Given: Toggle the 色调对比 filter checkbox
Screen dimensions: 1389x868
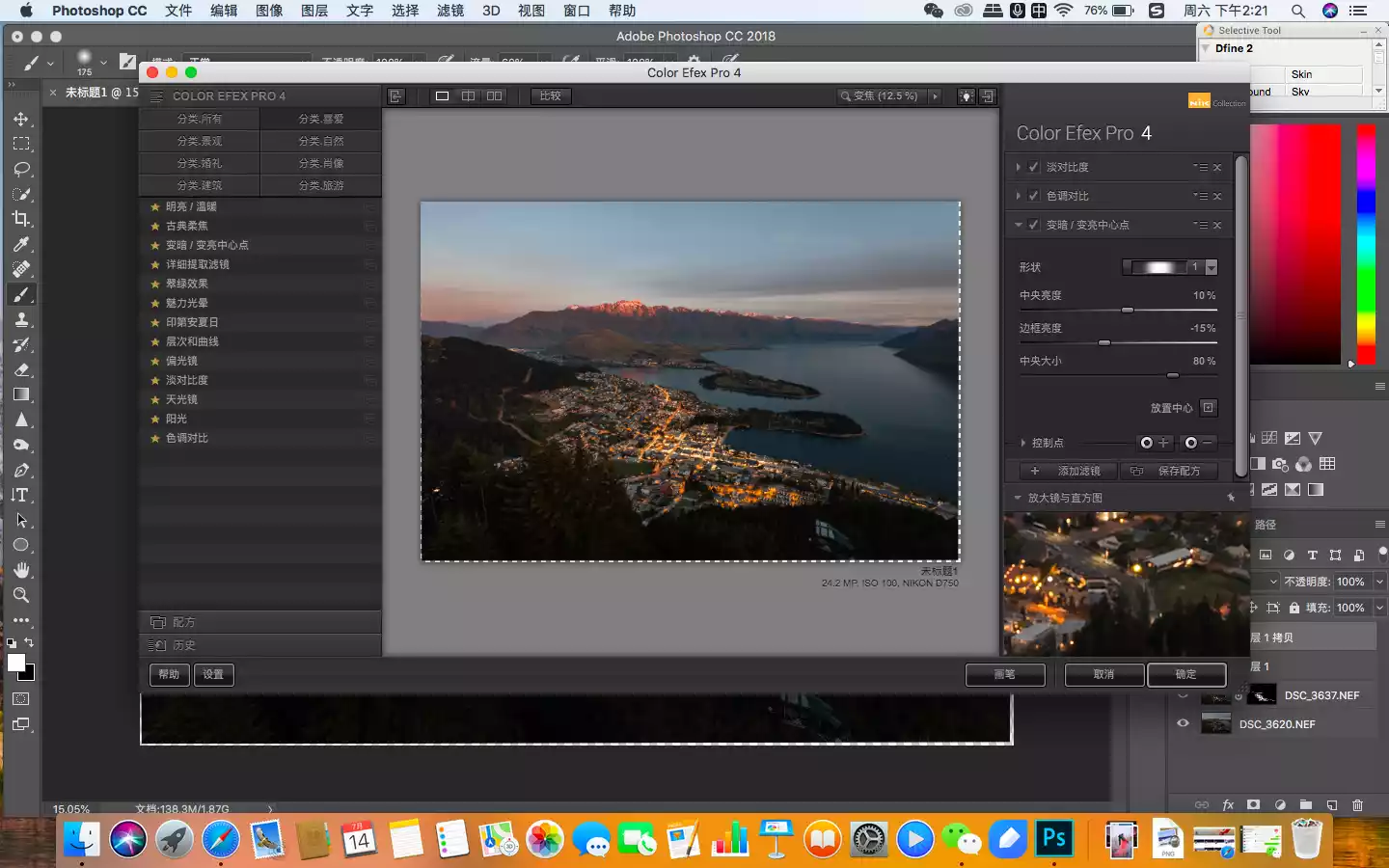Looking at the screenshot, I should [x=1034, y=197].
